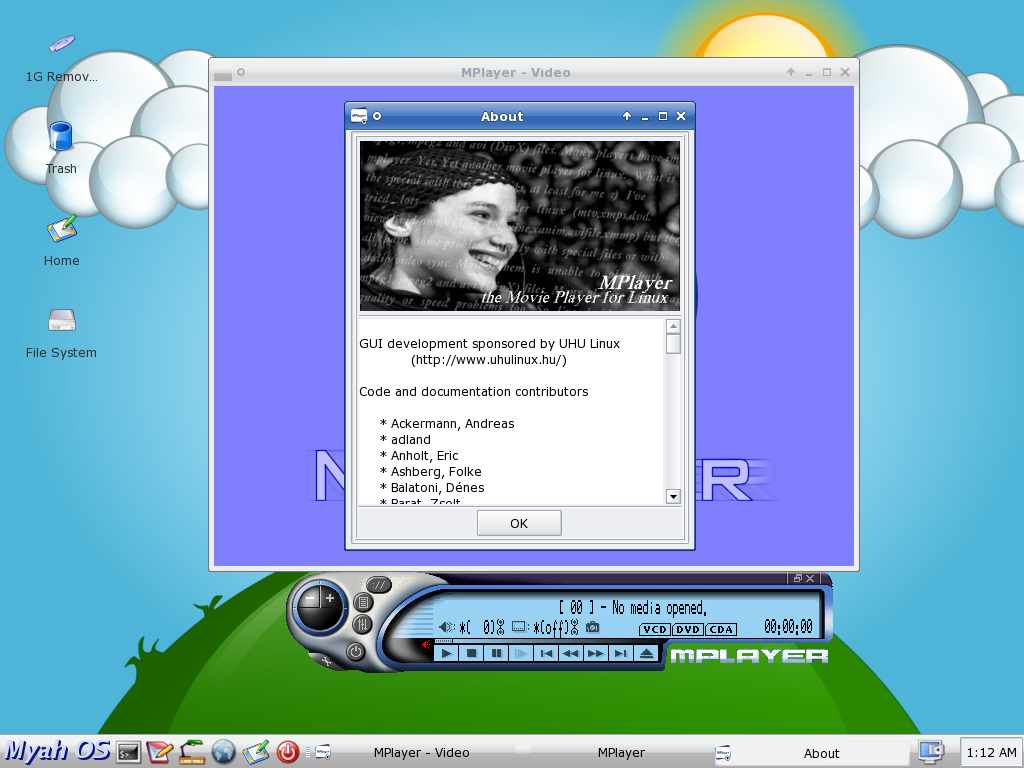This screenshot has height=768, width=1024.
Task: Open the equalizer button on MPlayer skin
Action: click(x=362, y=625)
